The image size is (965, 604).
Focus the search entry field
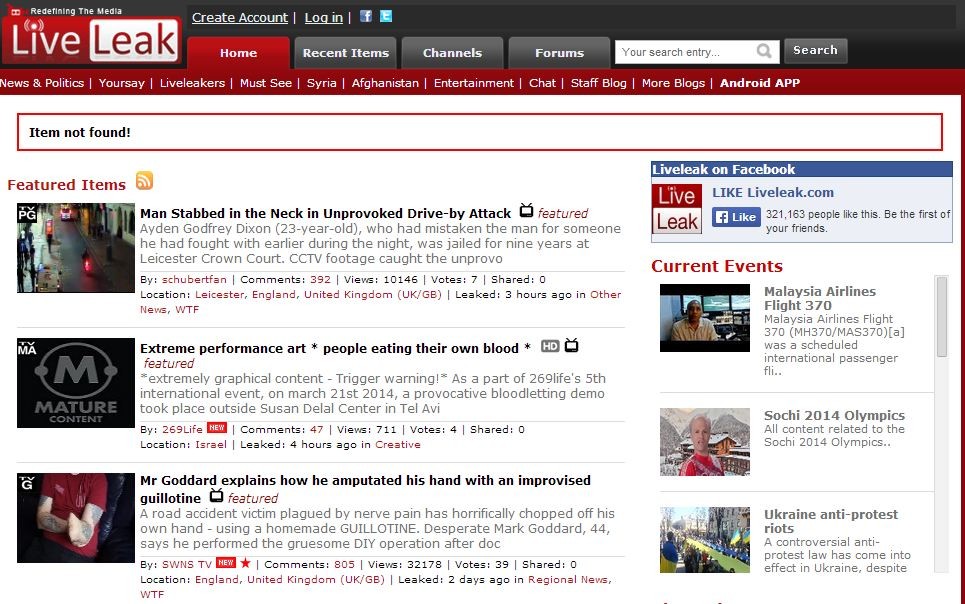coord(685,52)
